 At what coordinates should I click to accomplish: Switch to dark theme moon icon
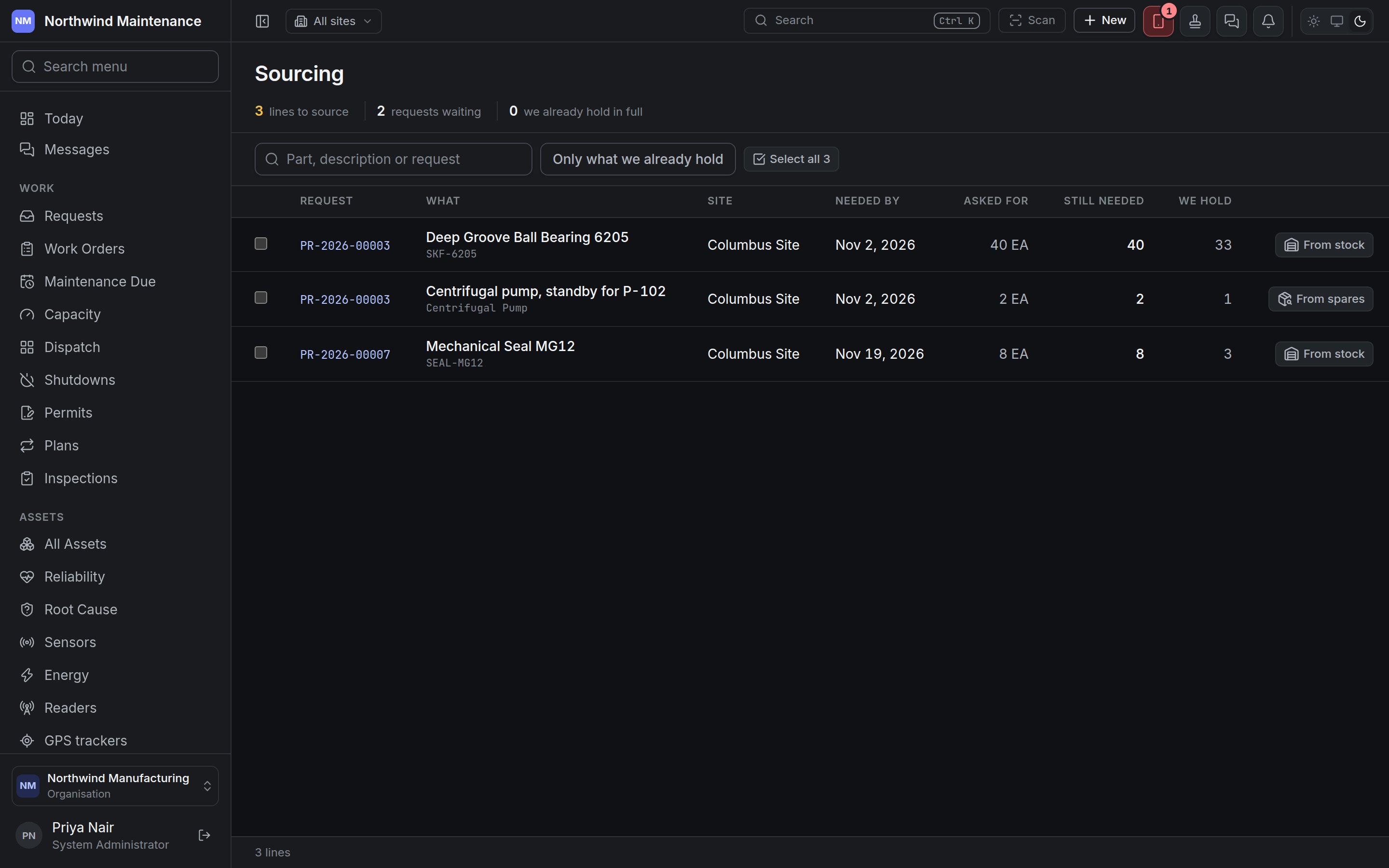[1359, 21]
